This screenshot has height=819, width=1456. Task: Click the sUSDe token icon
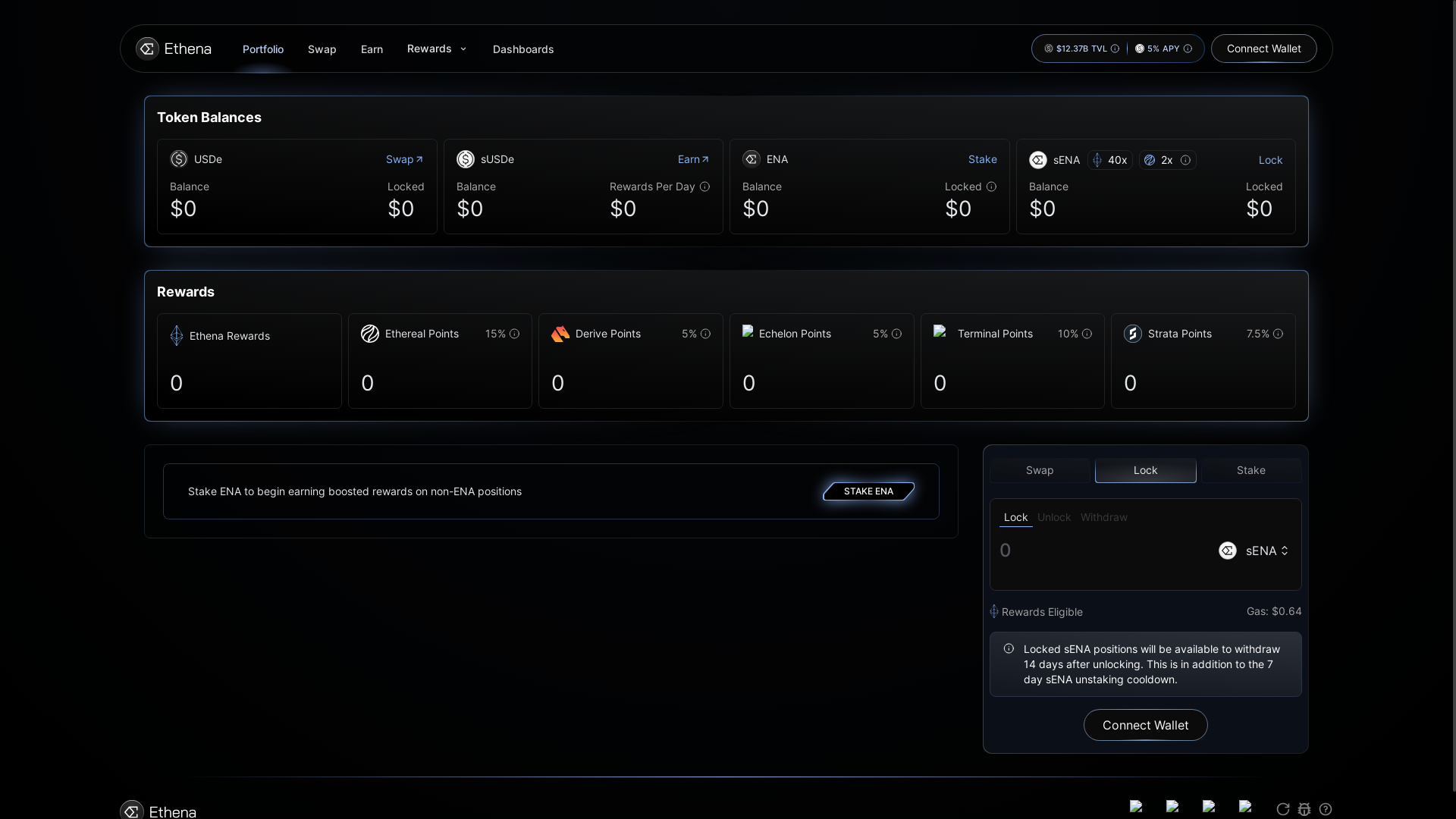click(466, 159)
